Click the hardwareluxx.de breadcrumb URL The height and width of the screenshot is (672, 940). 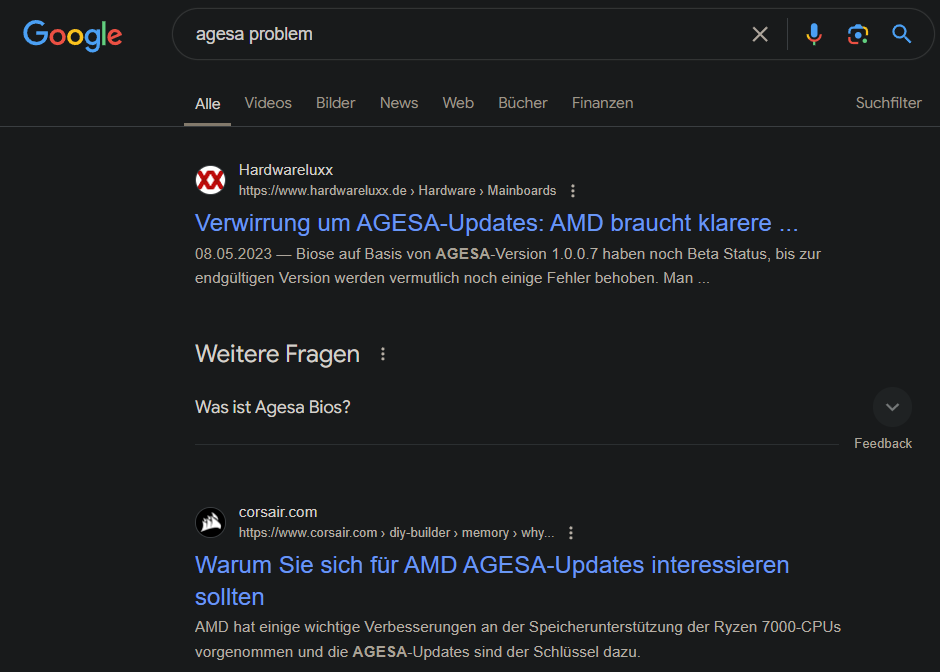(397, 191)
